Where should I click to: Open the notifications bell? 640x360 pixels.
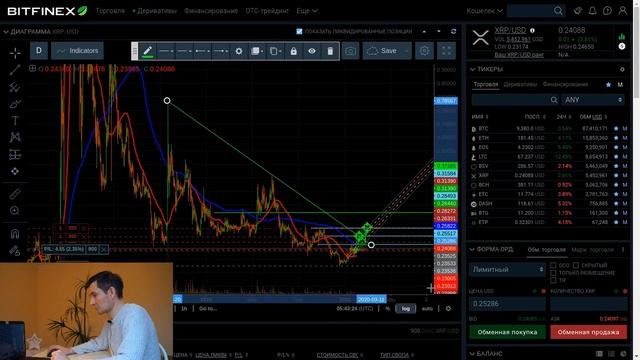(592, 11)
